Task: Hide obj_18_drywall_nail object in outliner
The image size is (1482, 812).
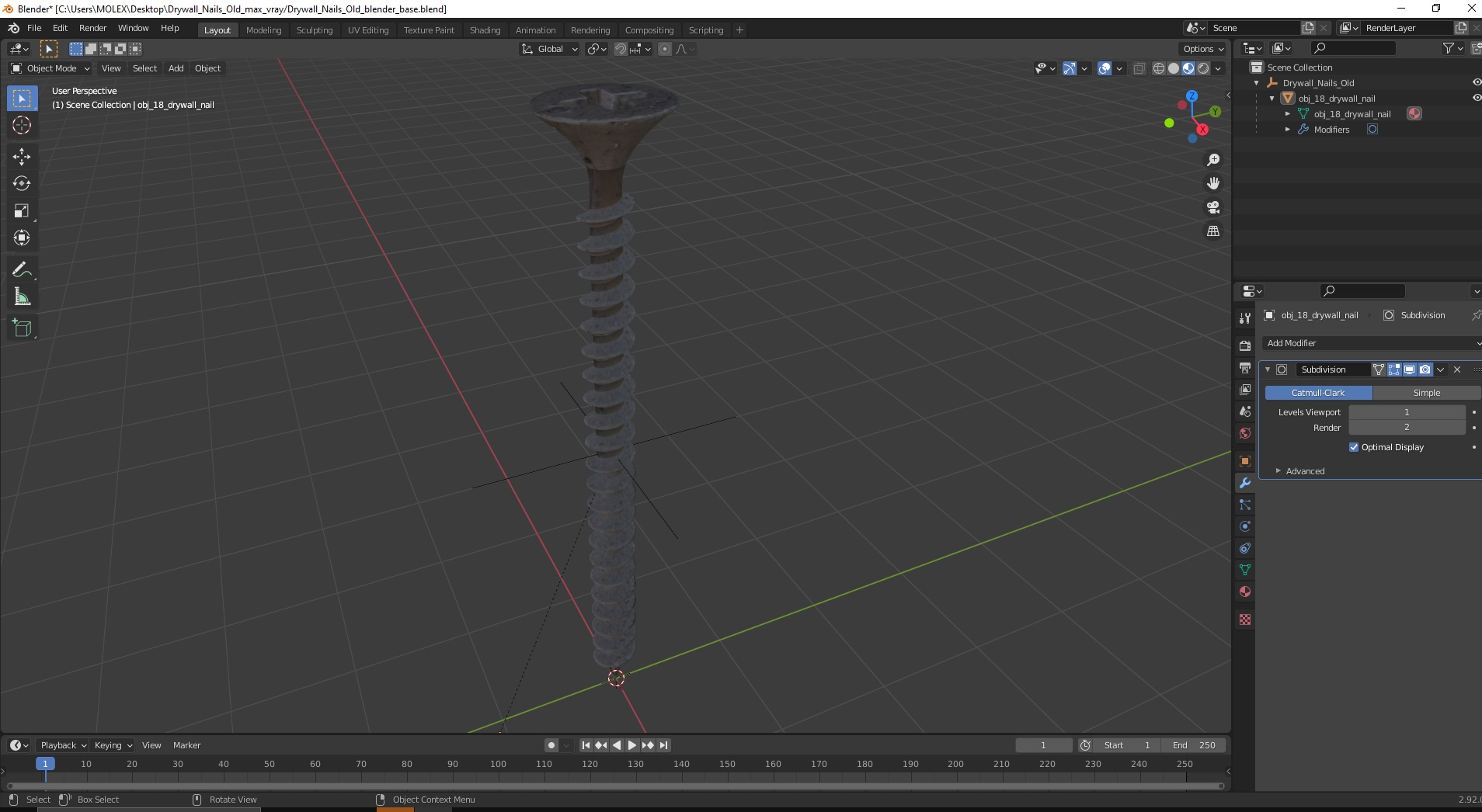Action: (x=1476, y=98)
